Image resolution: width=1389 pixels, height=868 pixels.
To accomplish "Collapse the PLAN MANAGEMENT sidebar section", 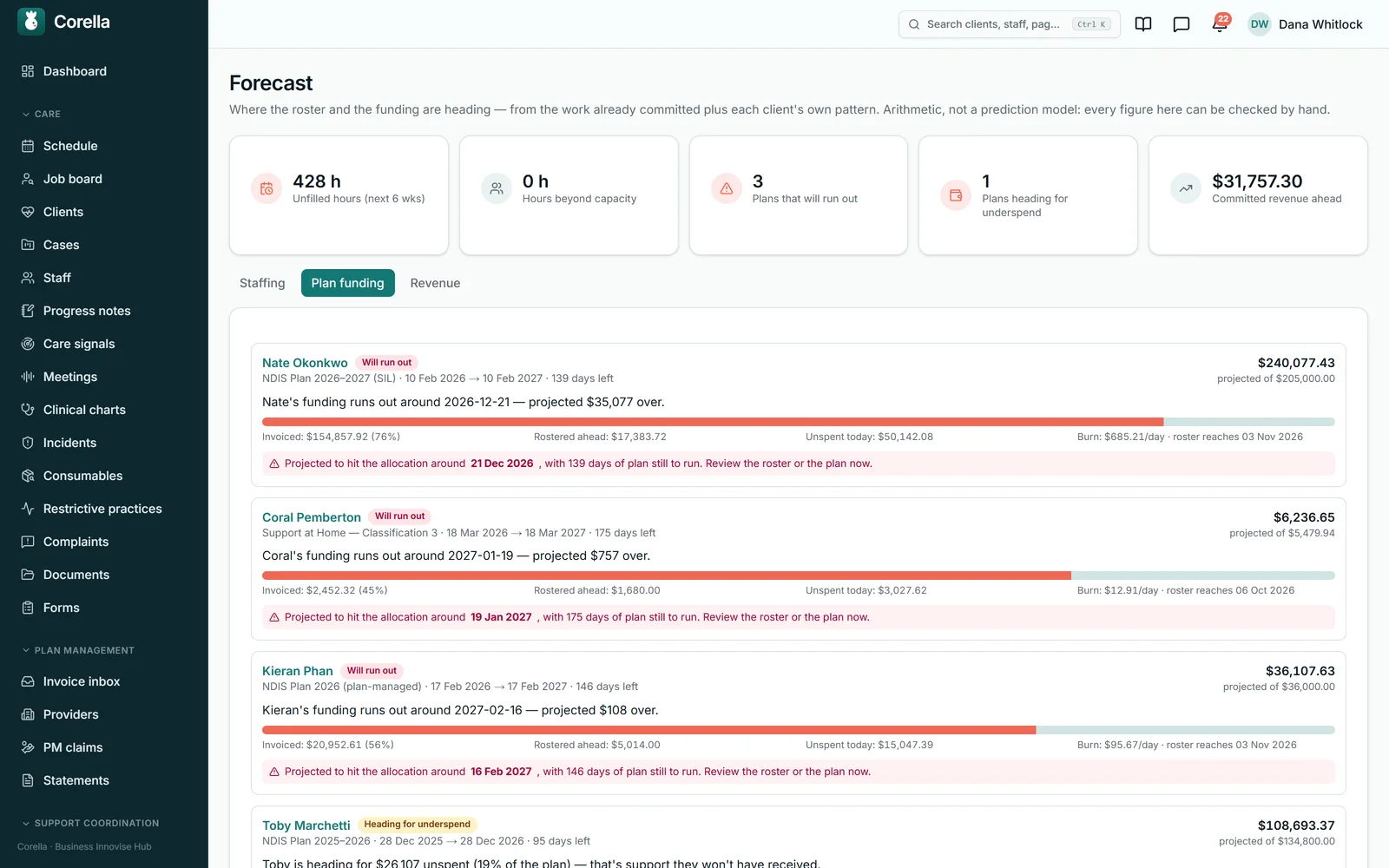I will click(x=78, y=650).
